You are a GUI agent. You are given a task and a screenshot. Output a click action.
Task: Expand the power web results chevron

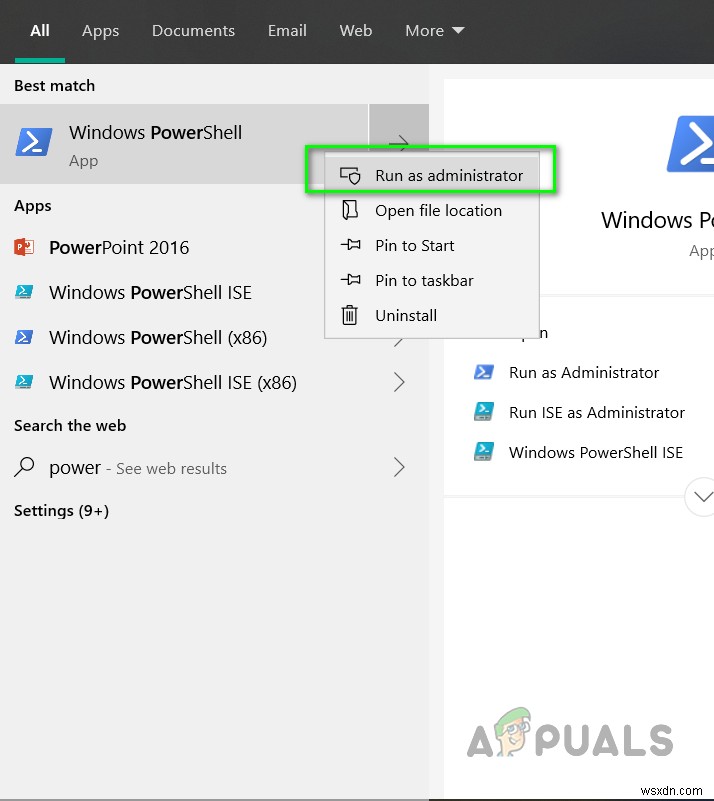tap(399, 467)
